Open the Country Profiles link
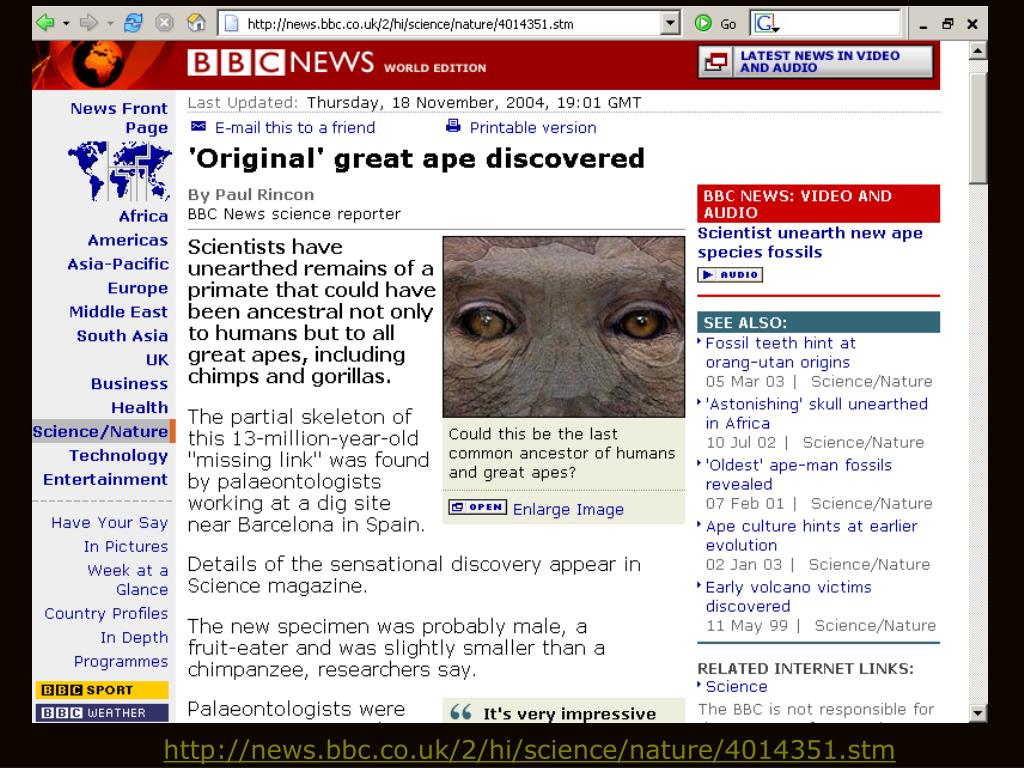 point(106,614)
